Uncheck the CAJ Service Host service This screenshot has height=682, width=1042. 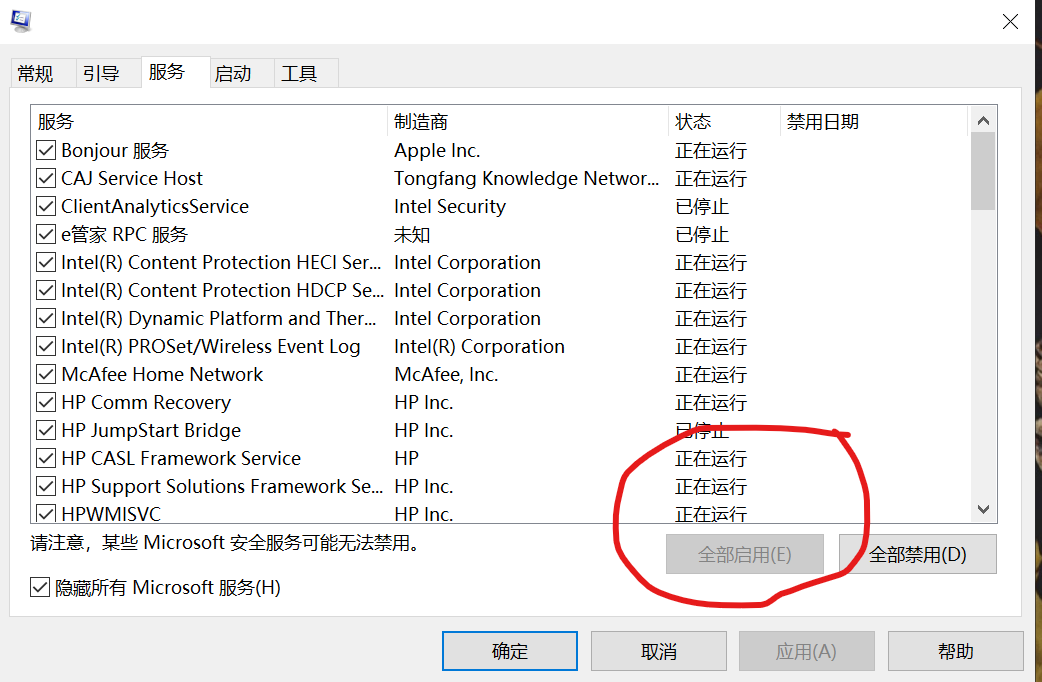coord(45,178)
